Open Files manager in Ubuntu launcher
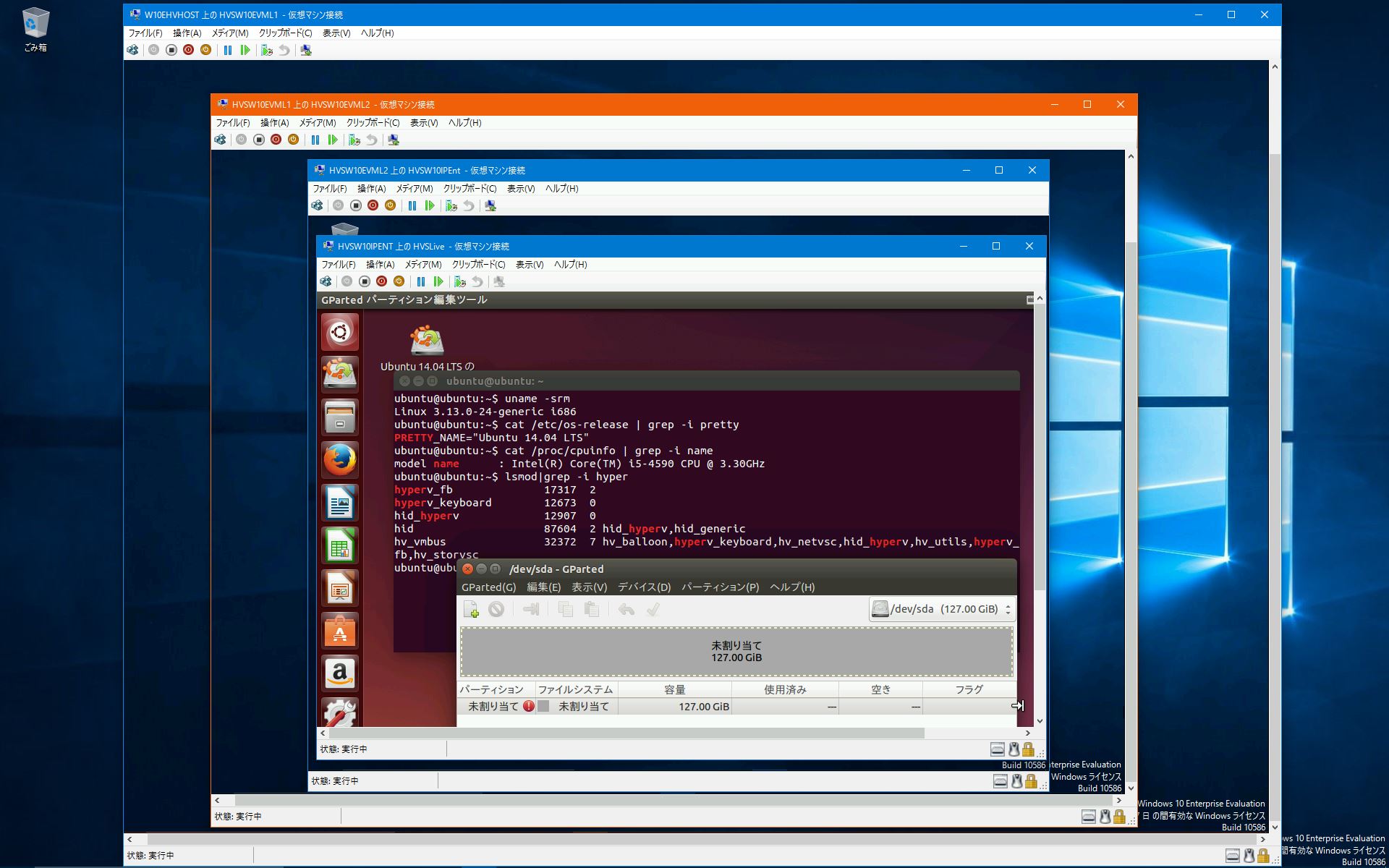 pos(339,417)
